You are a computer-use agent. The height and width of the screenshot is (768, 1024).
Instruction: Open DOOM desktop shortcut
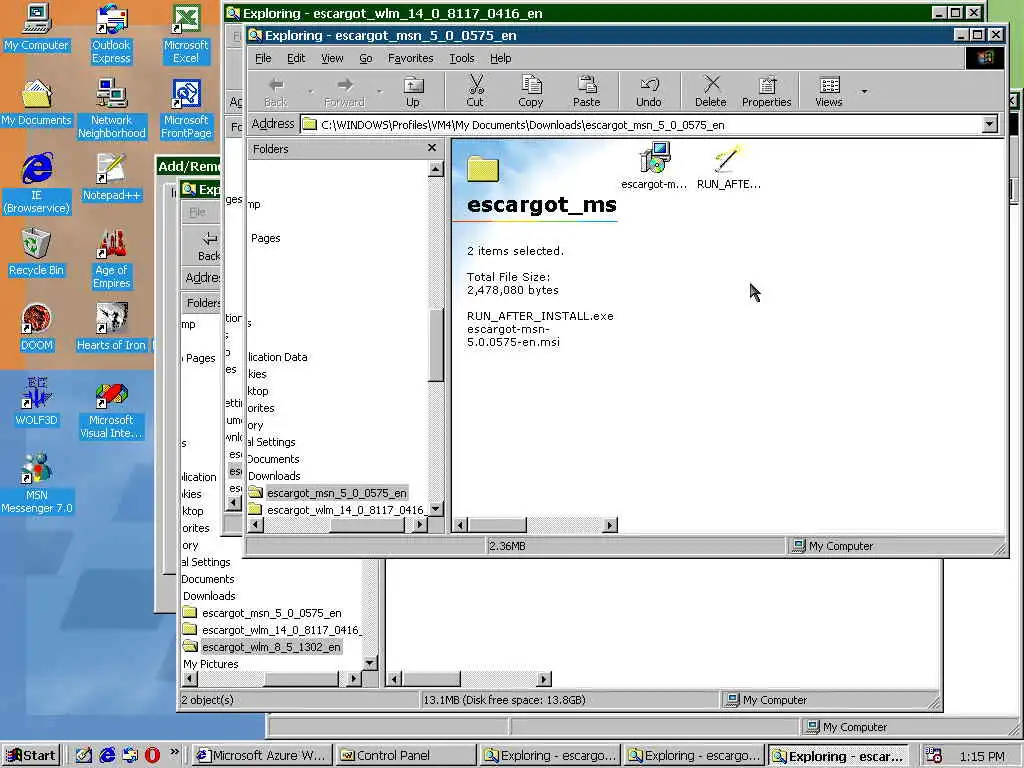(x=36, y=328)
